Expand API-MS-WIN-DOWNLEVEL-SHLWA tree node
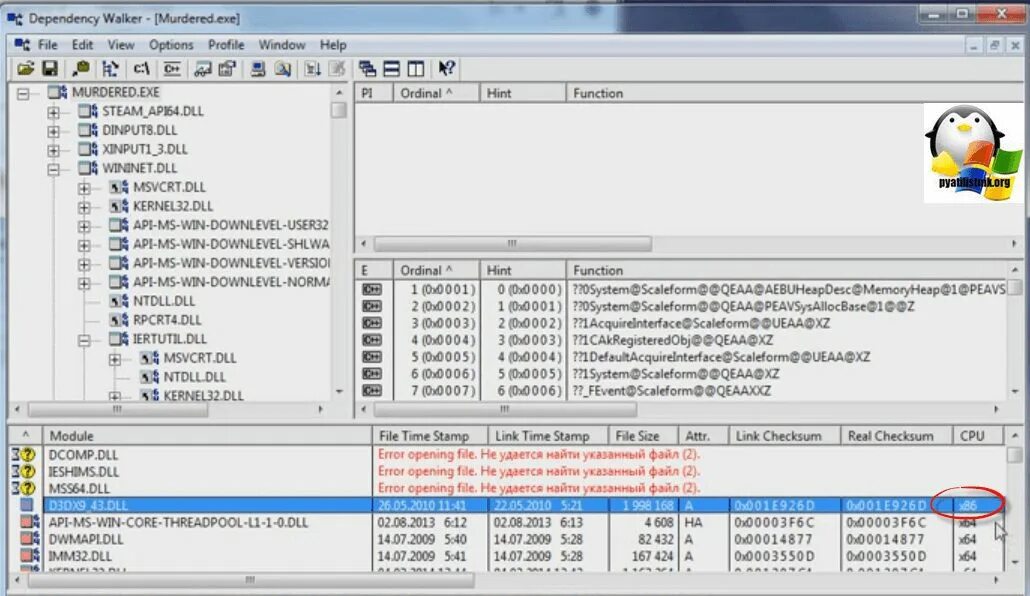The image size is (1030, 596). tap(84, 246)
